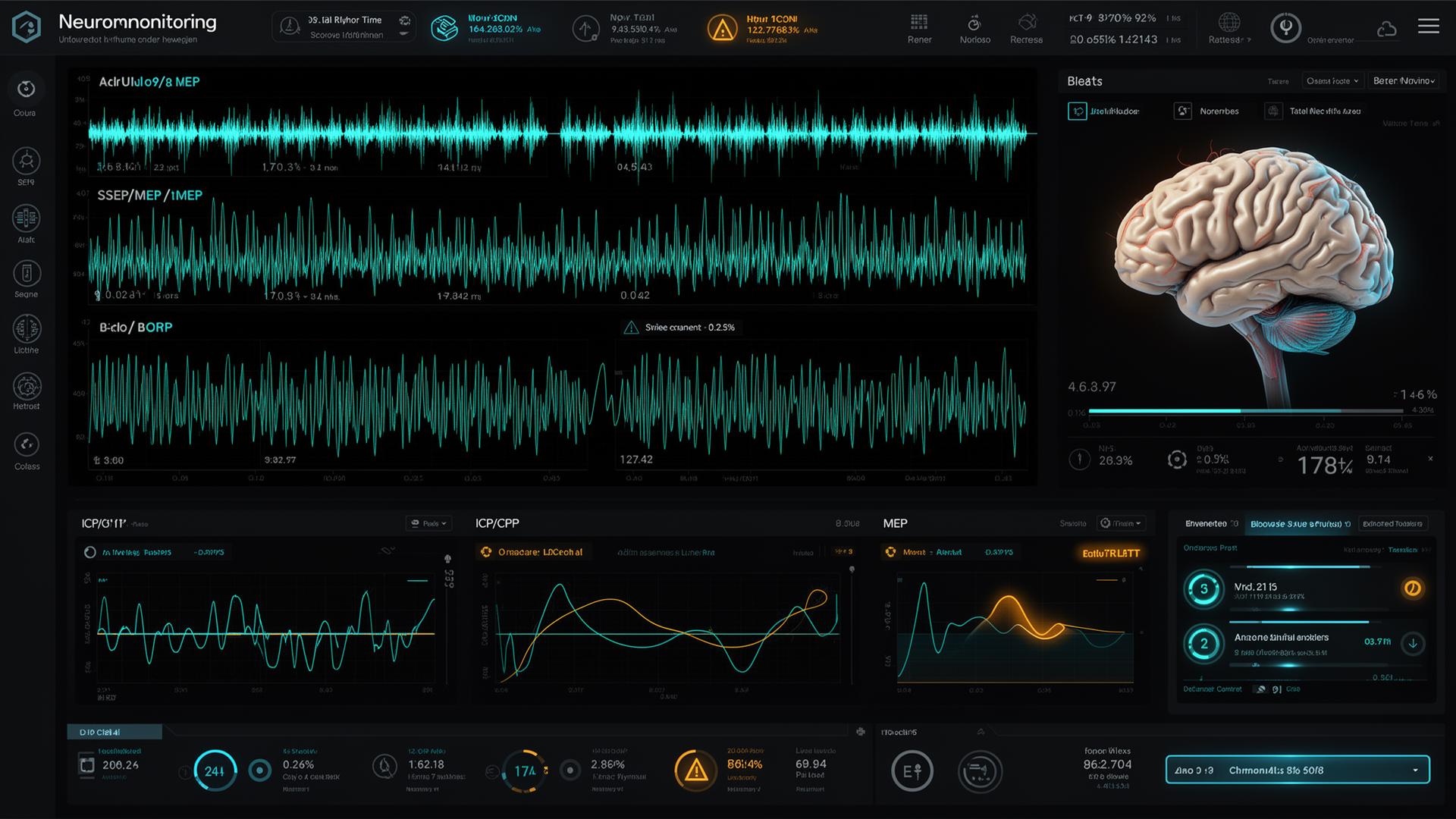Click the orange warning triangle in header
This screenshot has height=819, width=1456.
click(x=722, y=29)
